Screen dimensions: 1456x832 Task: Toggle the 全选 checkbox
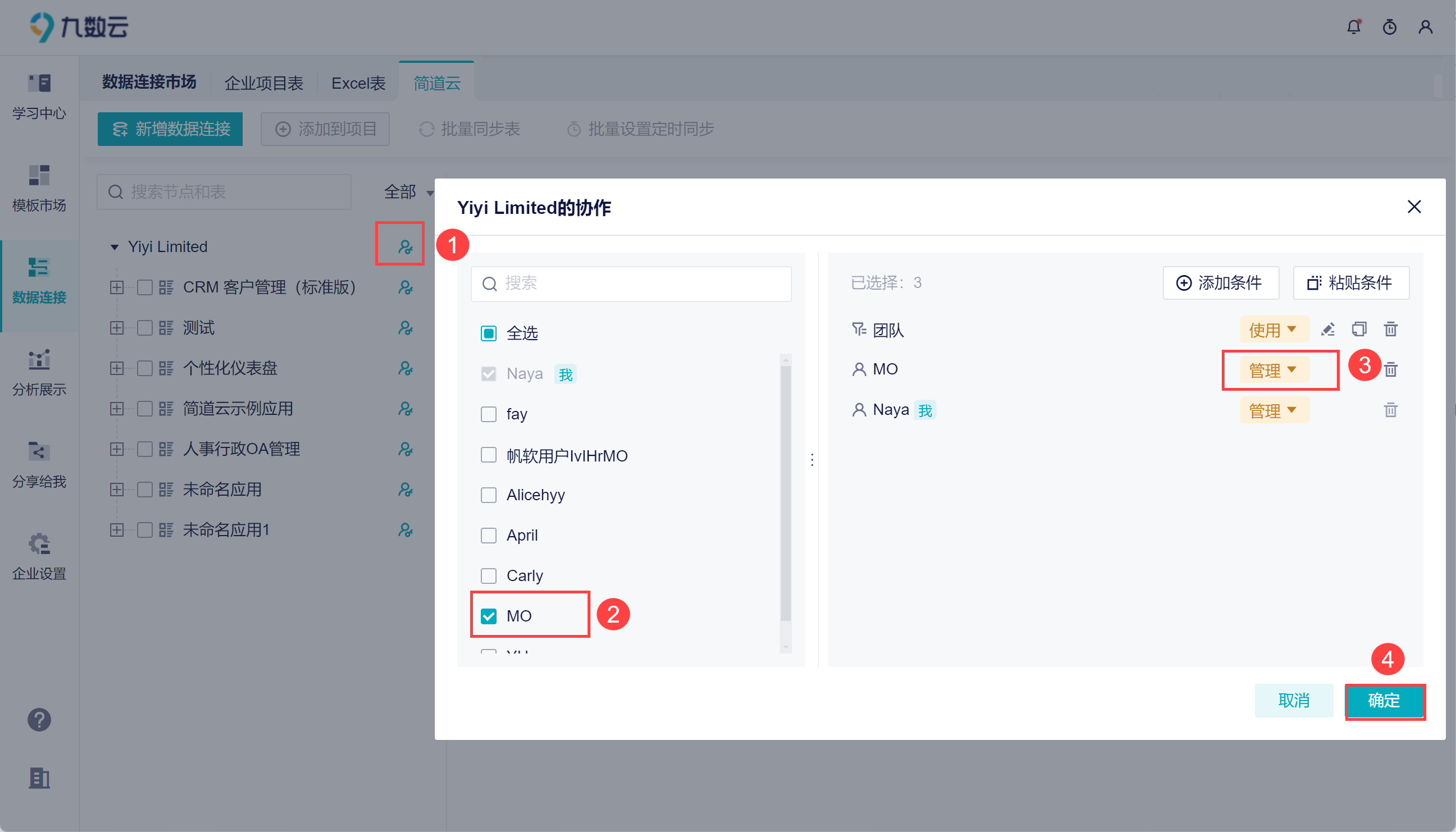point(489,333)
